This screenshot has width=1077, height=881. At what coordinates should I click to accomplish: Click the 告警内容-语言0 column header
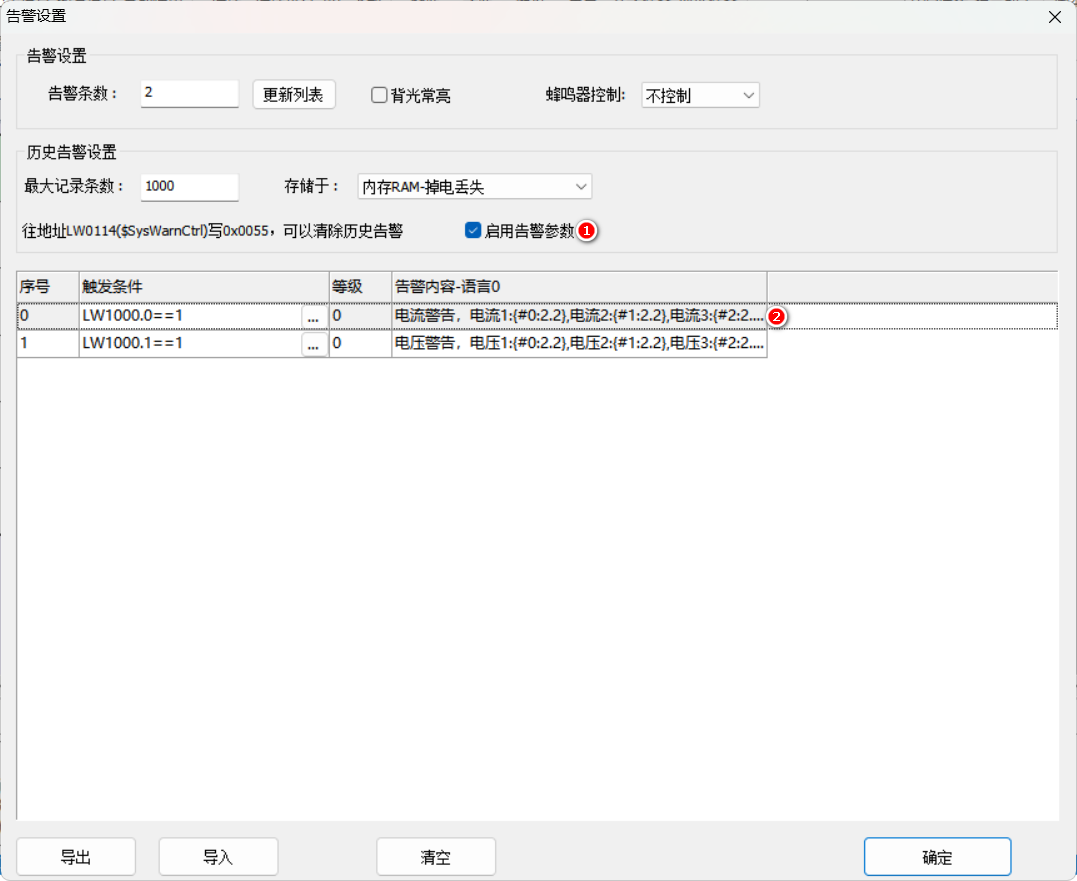[578, 286]
